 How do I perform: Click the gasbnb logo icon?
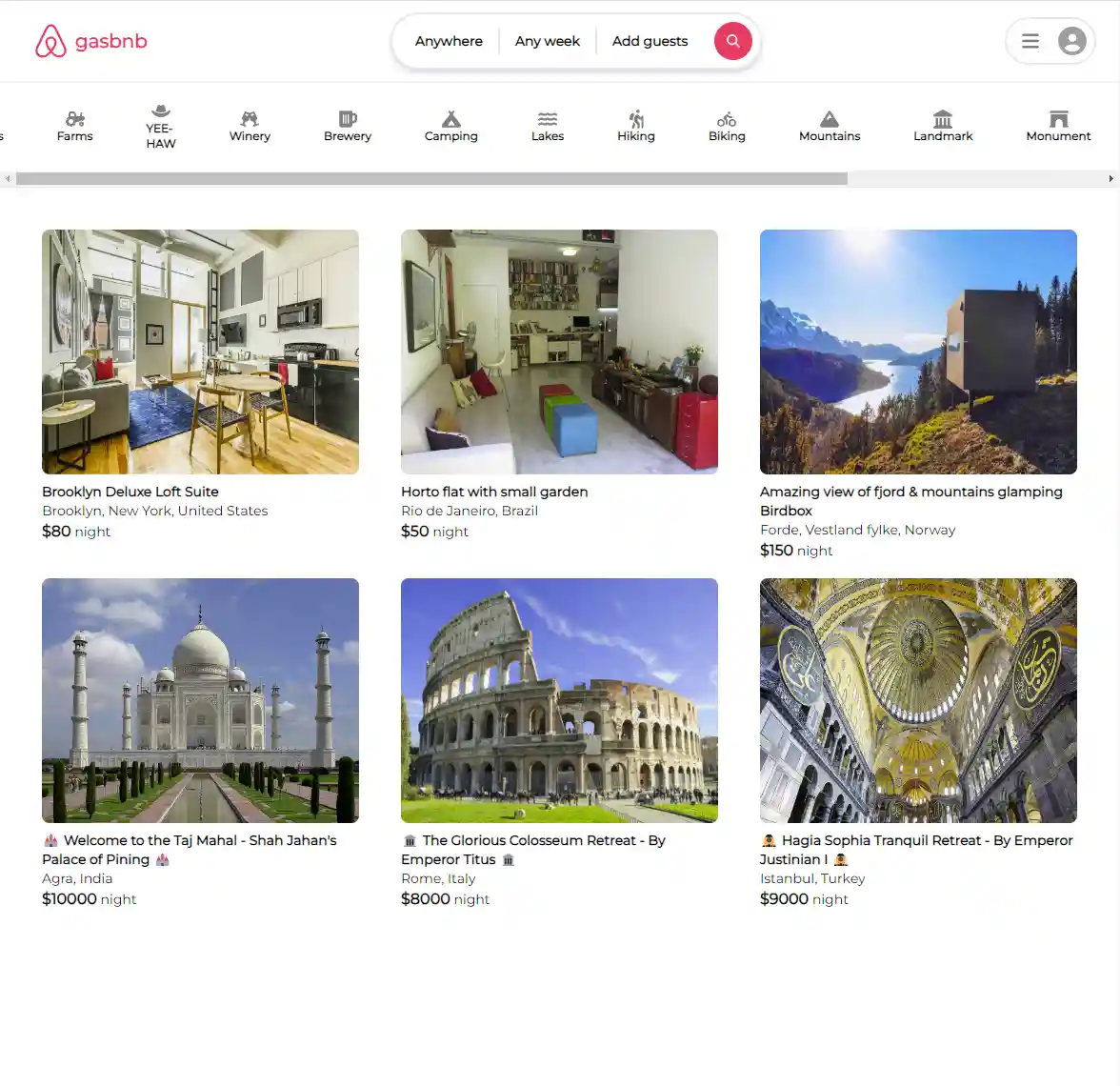pos(50,41)
